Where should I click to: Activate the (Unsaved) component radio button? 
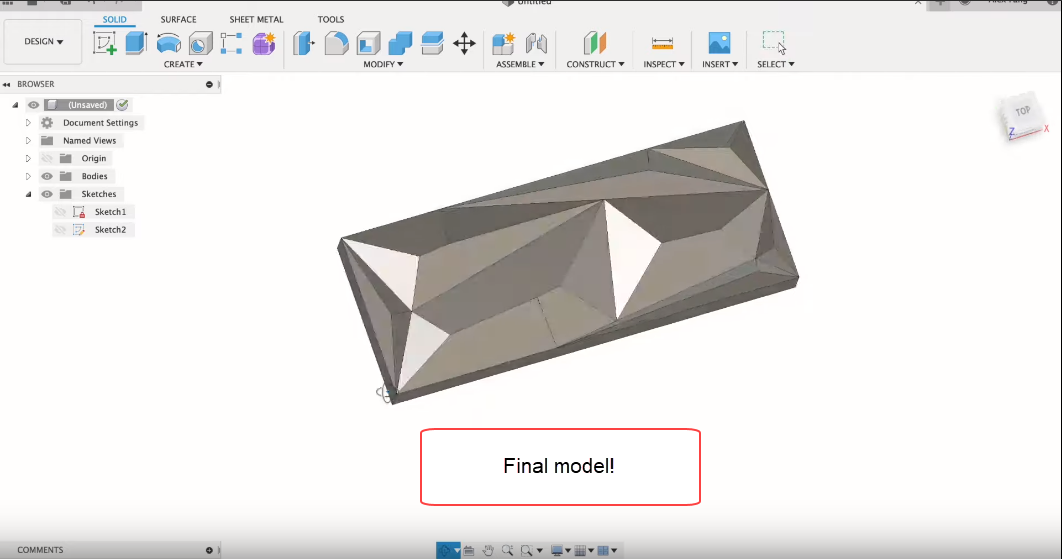coord(123,105)
